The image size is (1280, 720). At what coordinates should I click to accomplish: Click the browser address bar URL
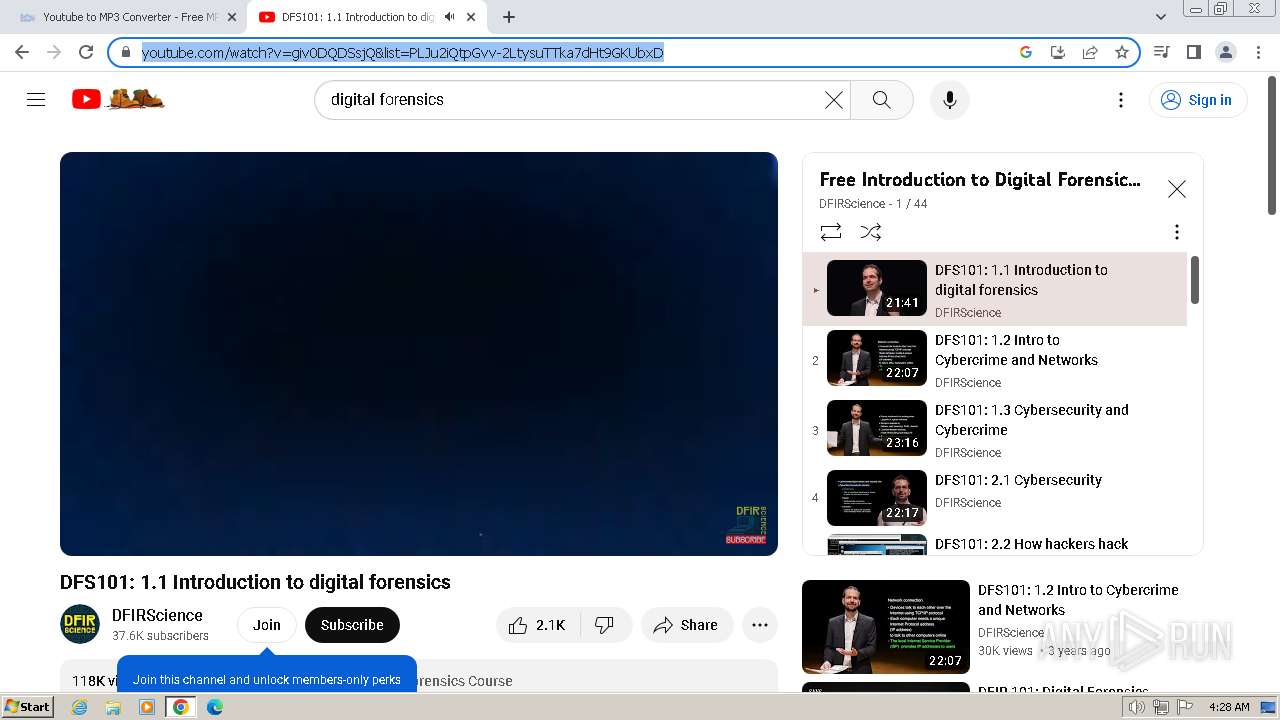[402, 53]
